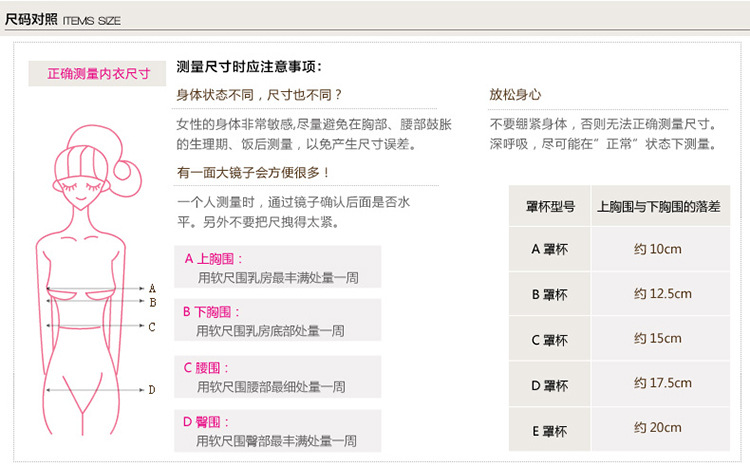Select the C 腰围 instruction box
This screenshot has width=750, height=466.
coord(277,377)
